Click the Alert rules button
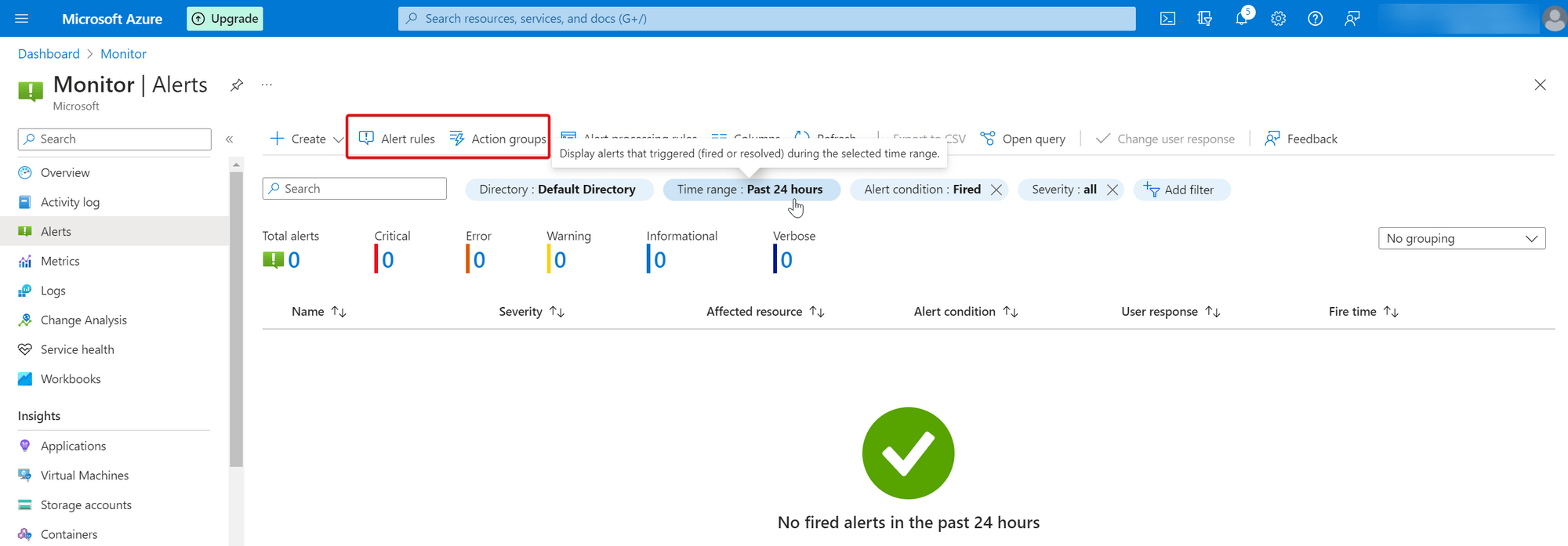Viewport: 1568px width, 546px height. 397,139
